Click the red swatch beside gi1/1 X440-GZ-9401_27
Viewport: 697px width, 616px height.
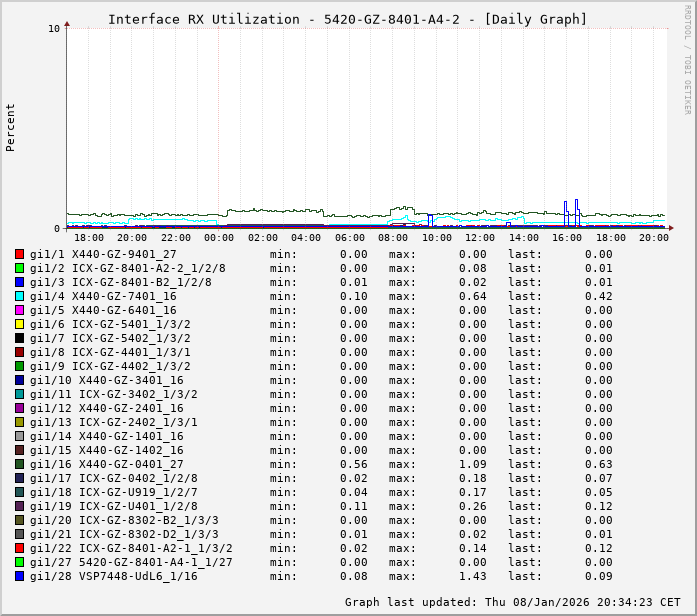19,254
